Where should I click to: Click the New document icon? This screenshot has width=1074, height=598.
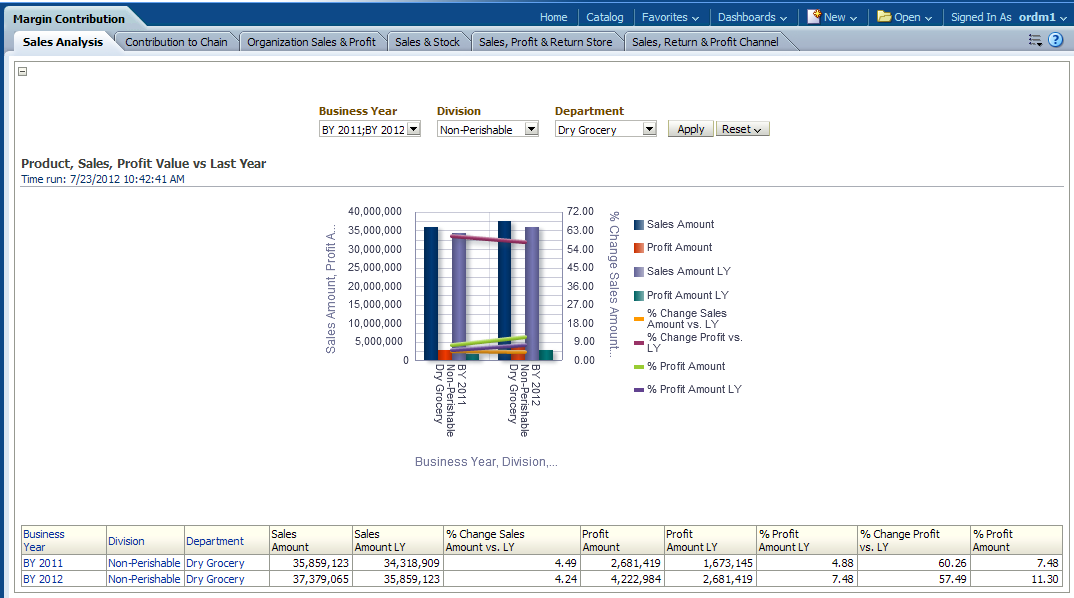click(814, 17)
